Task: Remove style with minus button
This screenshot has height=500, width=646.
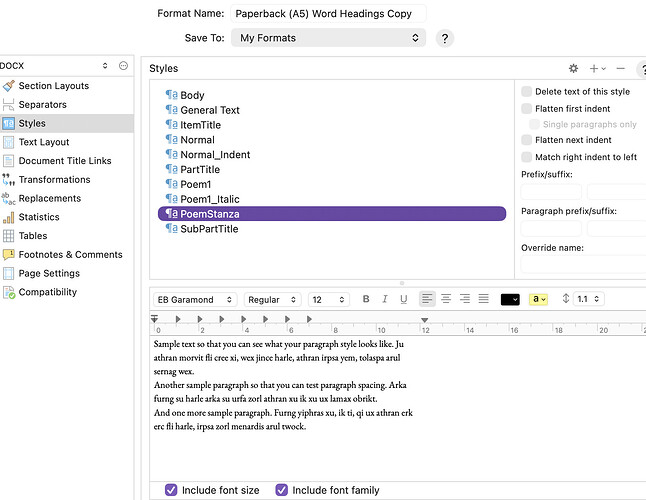Action: click(x=620, y=68)
